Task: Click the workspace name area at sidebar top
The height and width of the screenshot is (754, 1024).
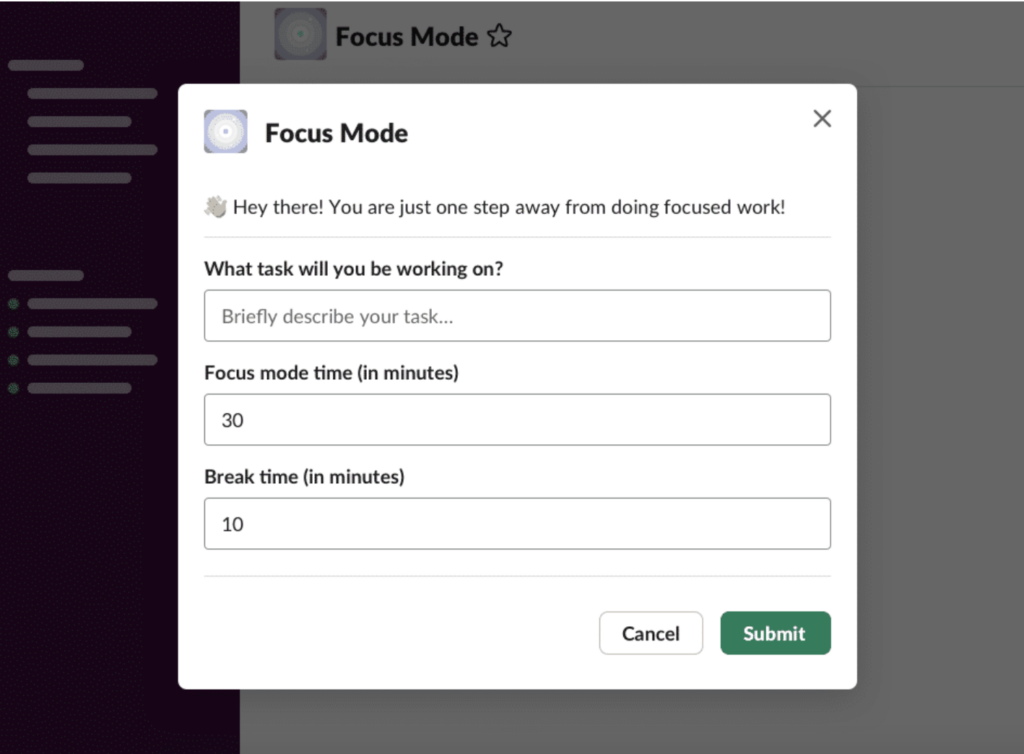Action: point(45,65)
